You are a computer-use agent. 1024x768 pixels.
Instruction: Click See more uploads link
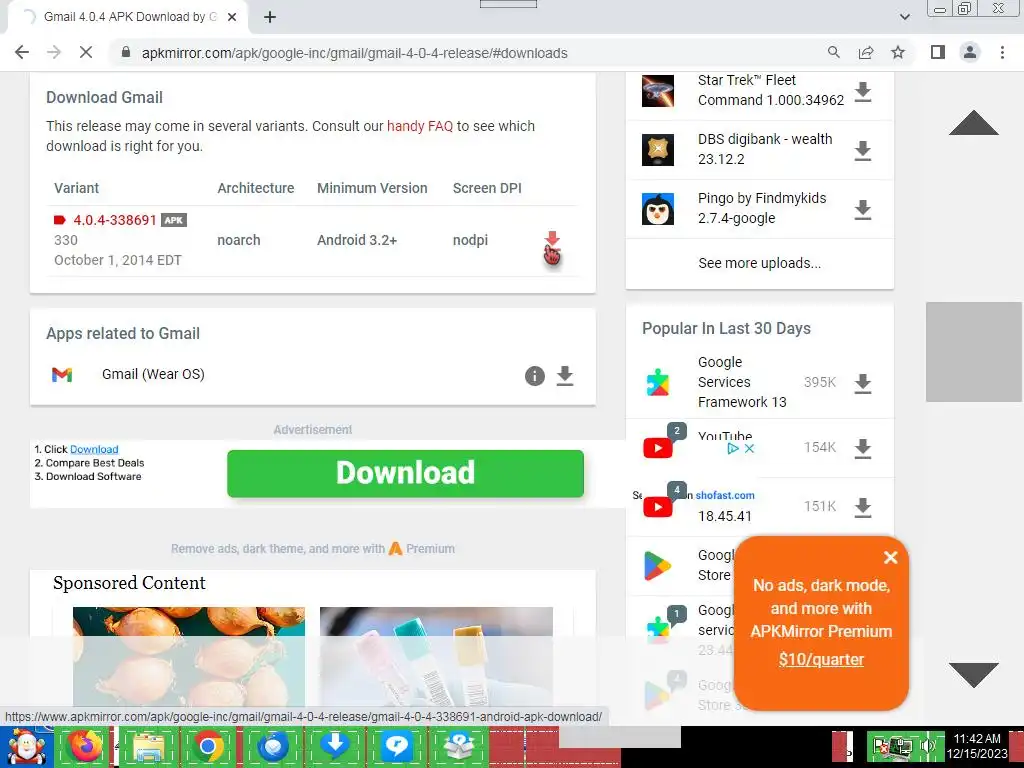(760, 263)
